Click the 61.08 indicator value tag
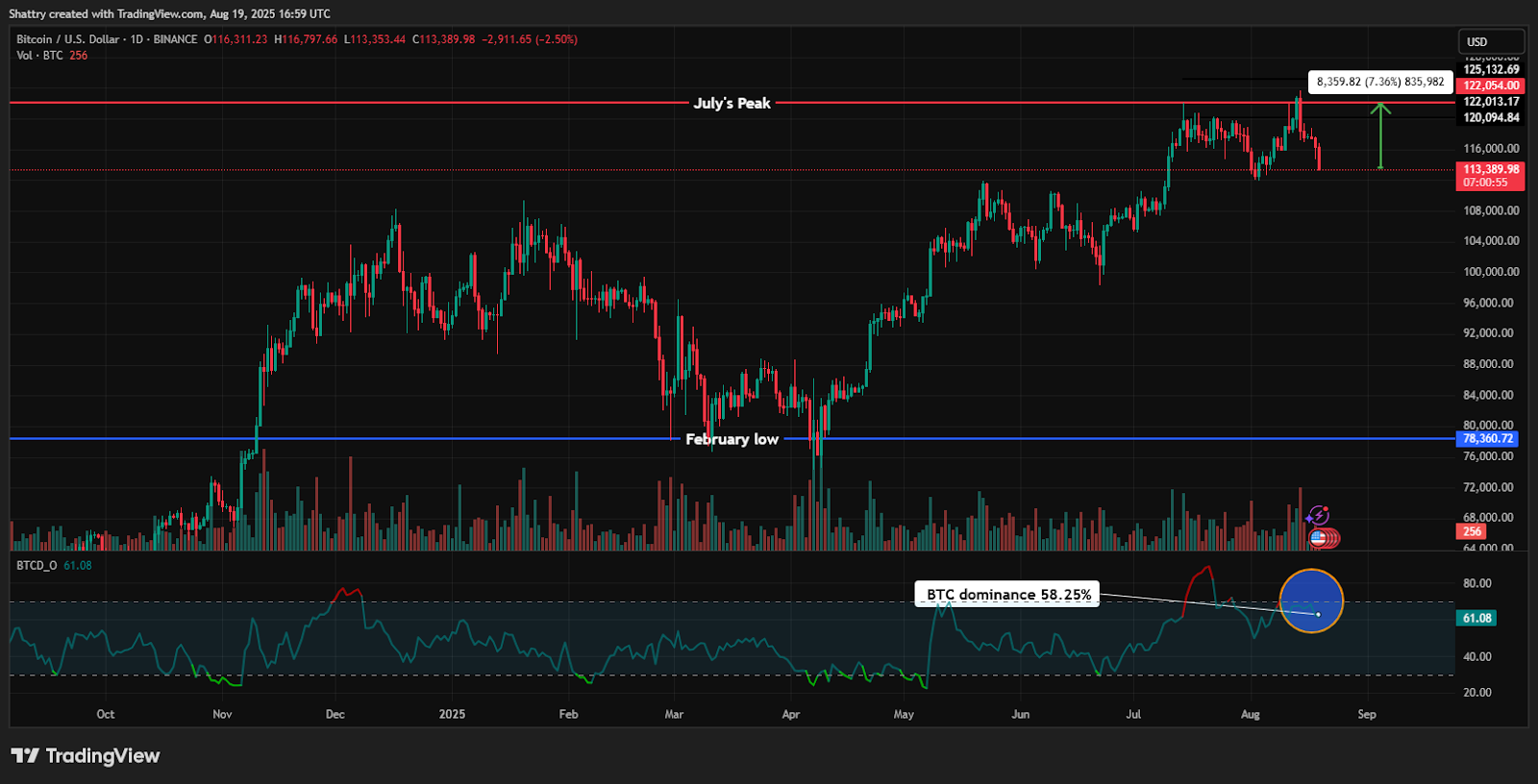The width and height of the screenshot is (1538, 784). pyautogui.click(x=1476, y=618)
